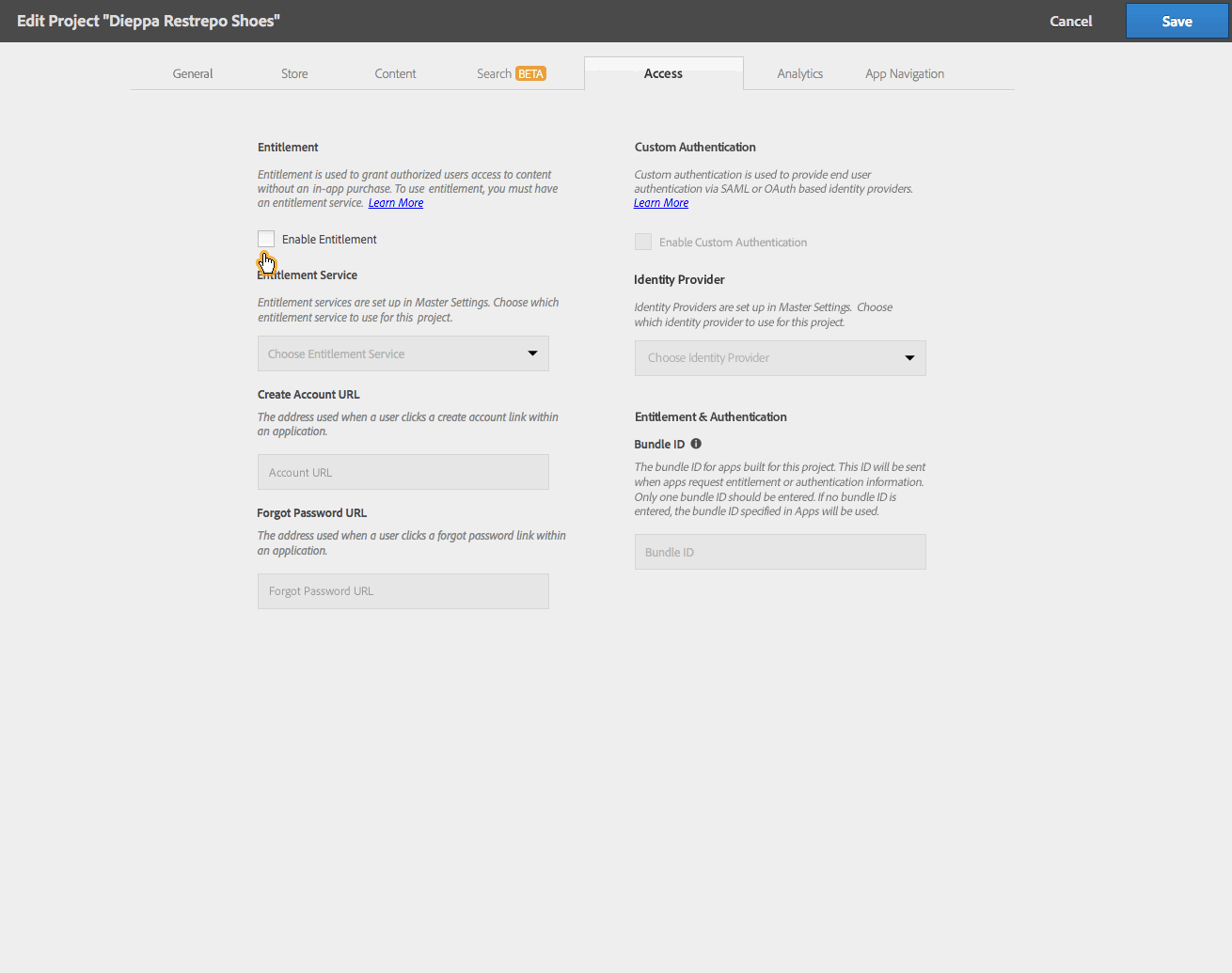Viewport: 1232px width, 973px height.
Task: Switch to the Store tab
Action: (294, 73)
